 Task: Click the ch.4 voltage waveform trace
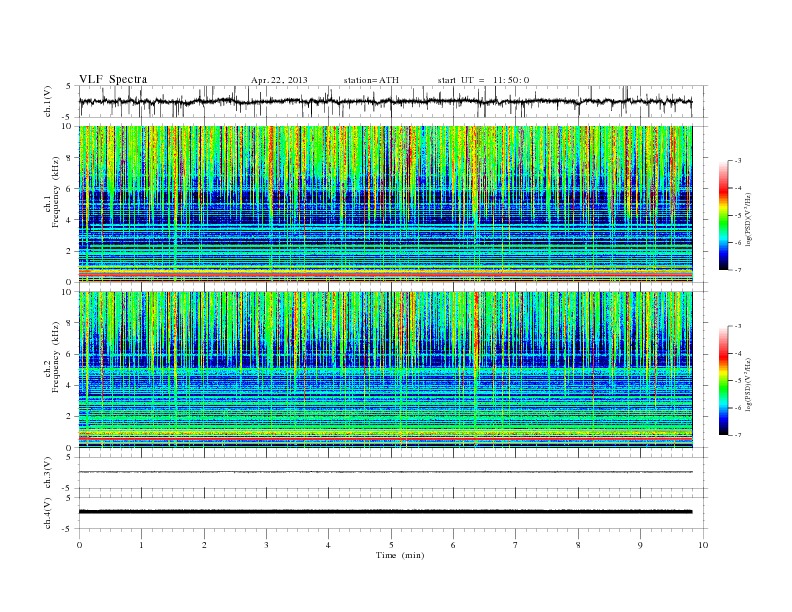[x=385, y=512]
